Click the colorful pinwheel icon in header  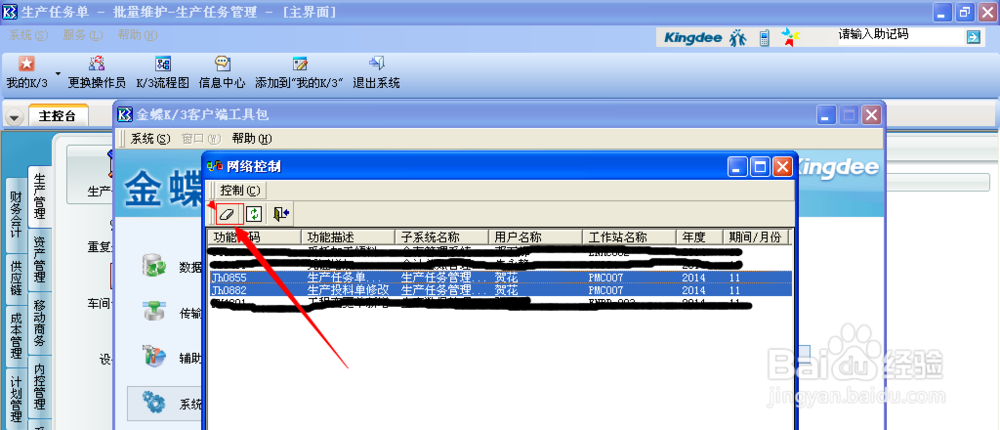[x=789, y=38]
